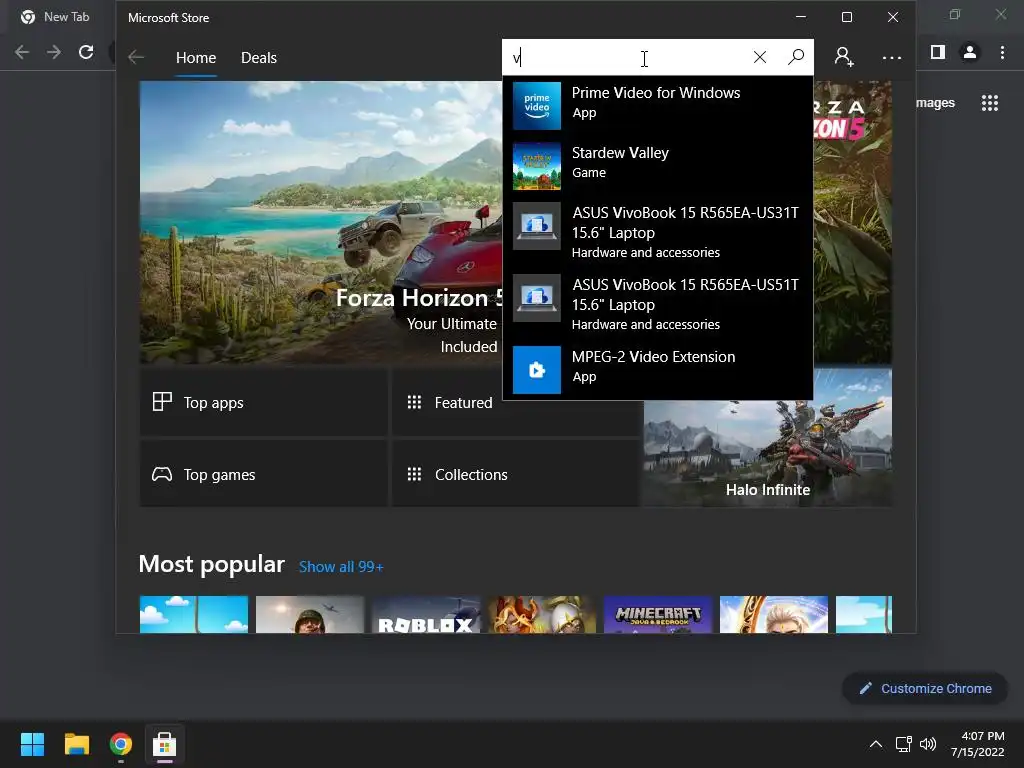Click the Store back arrow

(x=136, y=57)
